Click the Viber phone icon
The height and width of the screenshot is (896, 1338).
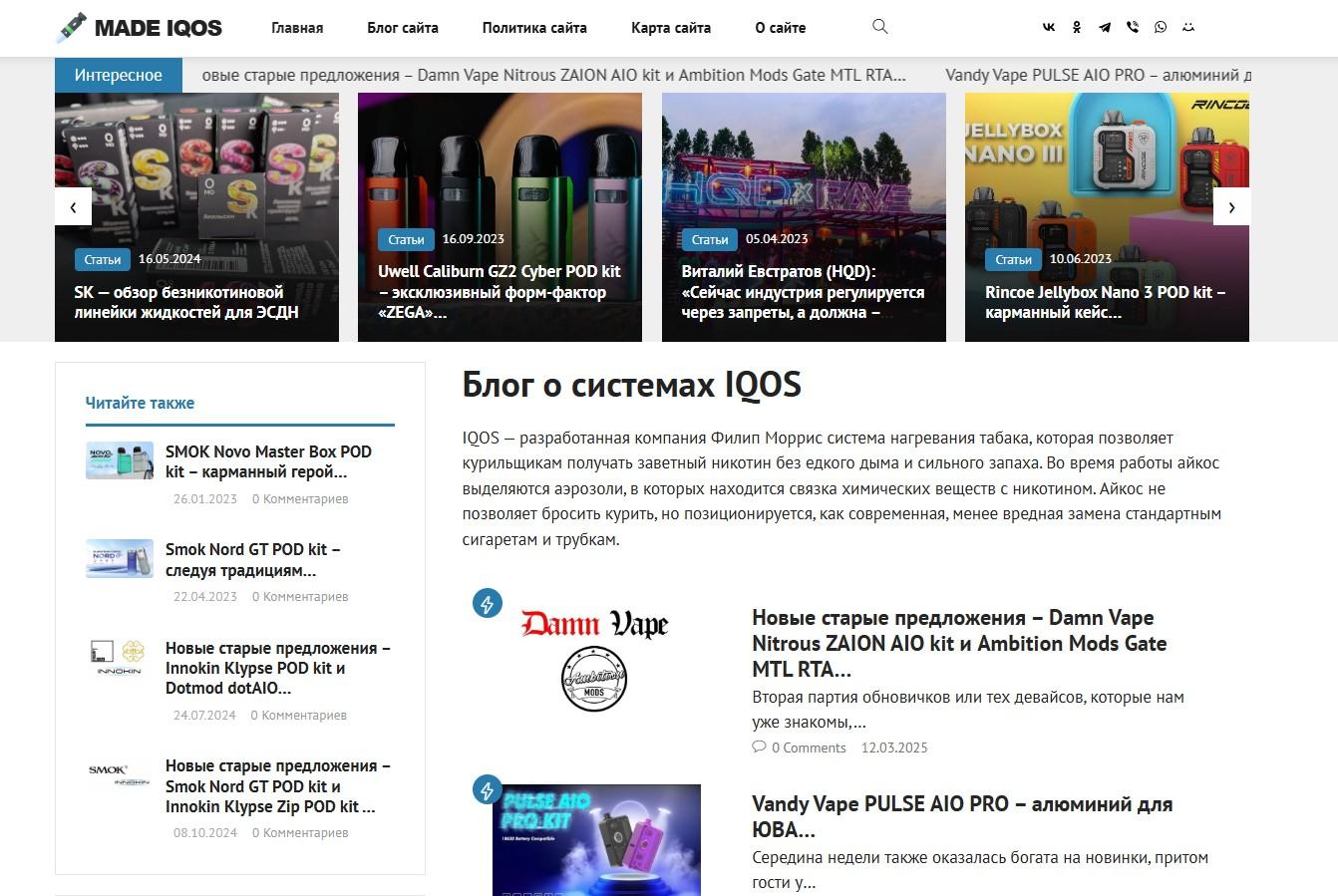coord(1133,28)
